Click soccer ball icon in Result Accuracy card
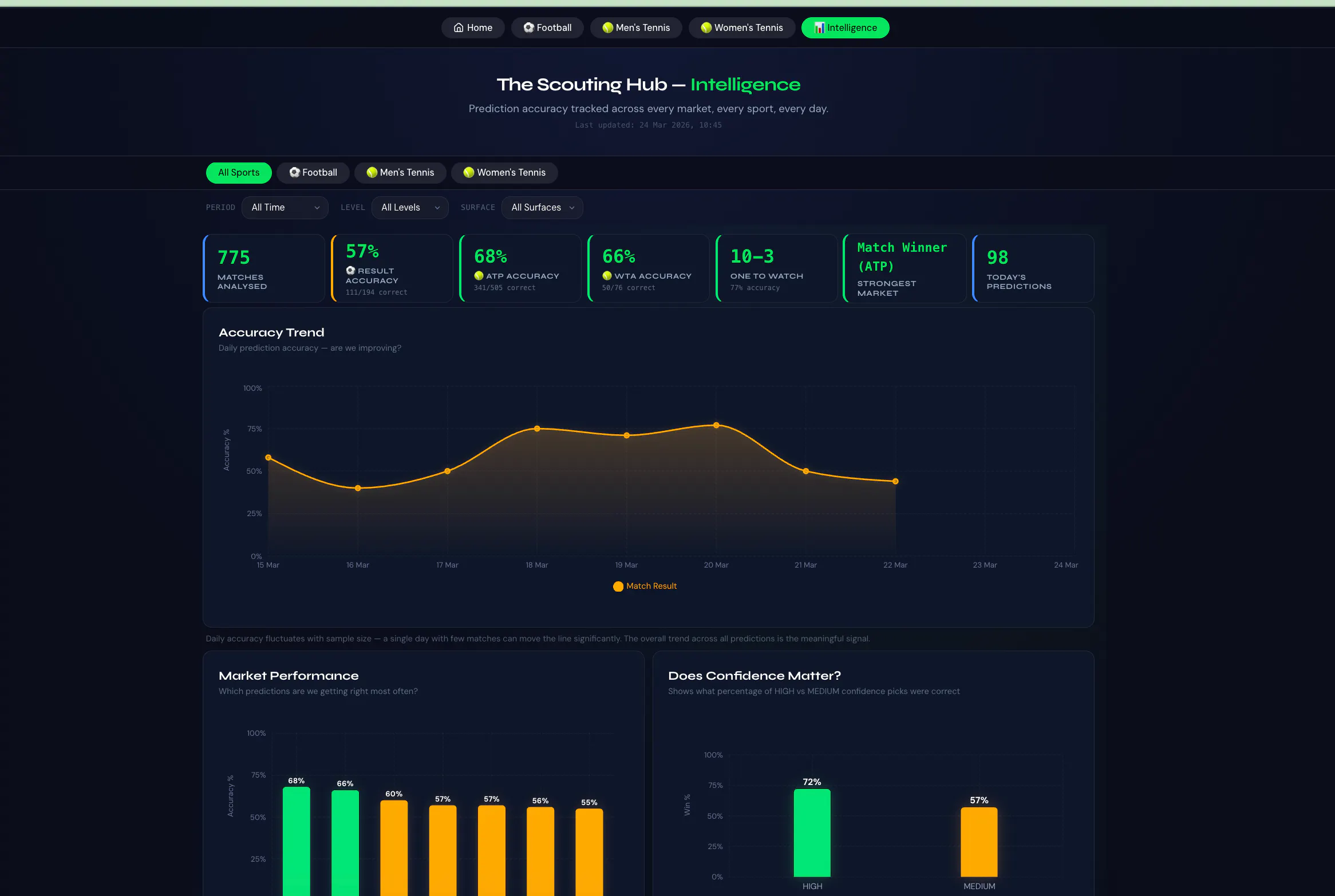This screenshot has width=1335, height=896. [x=350, y=271]
